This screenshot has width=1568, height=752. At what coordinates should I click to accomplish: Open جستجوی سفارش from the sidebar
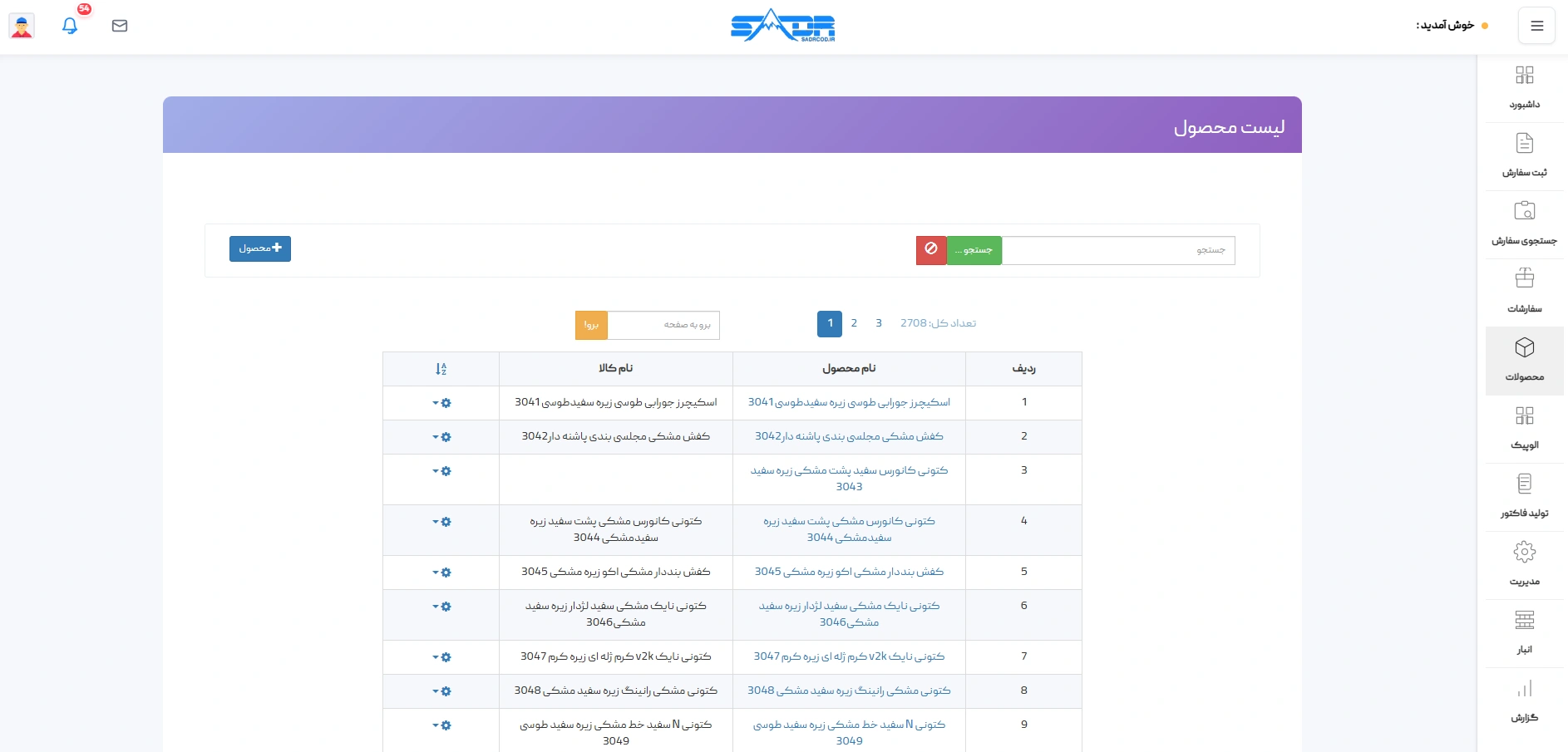pyautogui.click(x=1525, y=223)
